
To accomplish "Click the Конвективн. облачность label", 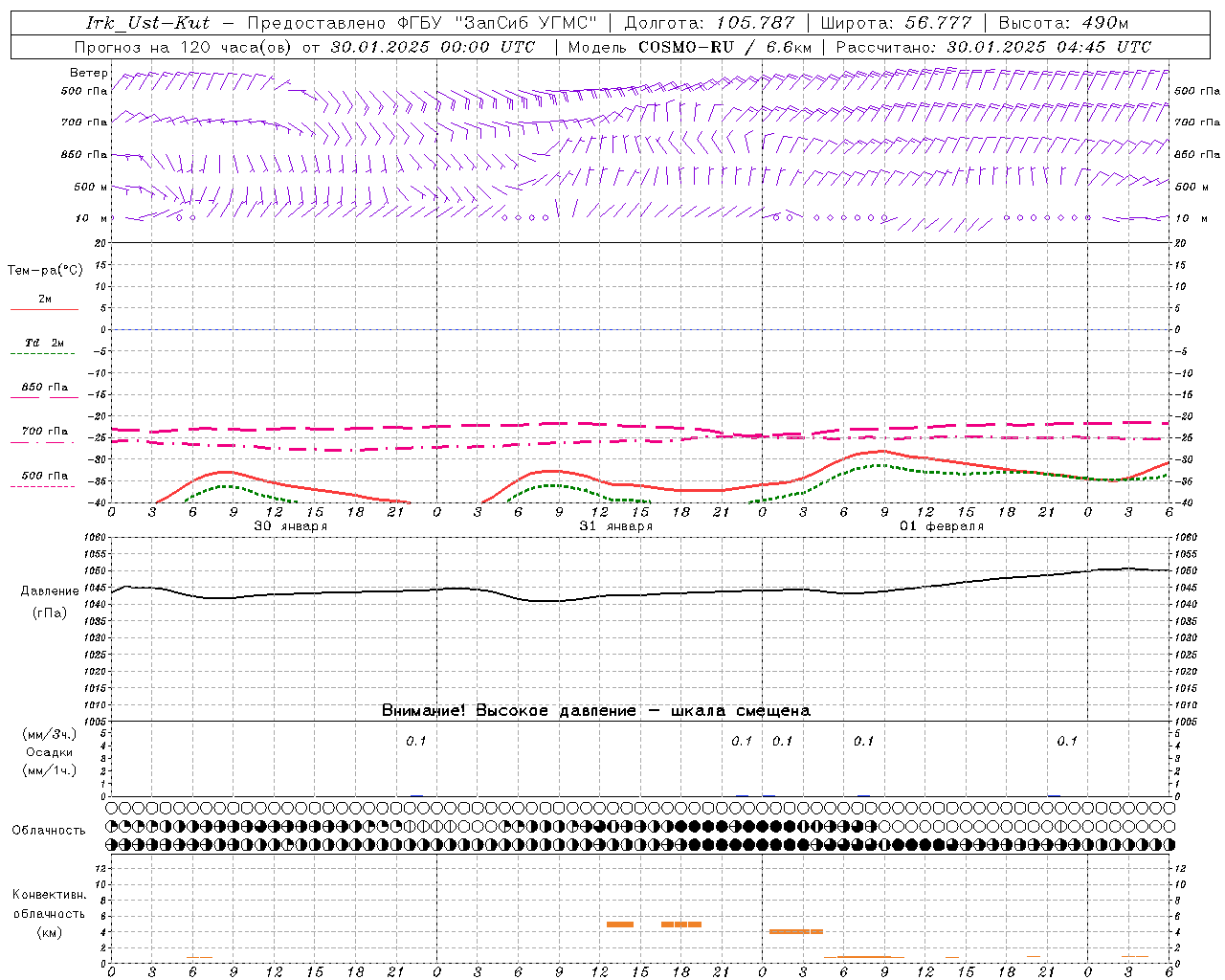I will click(x=49, y=904).
